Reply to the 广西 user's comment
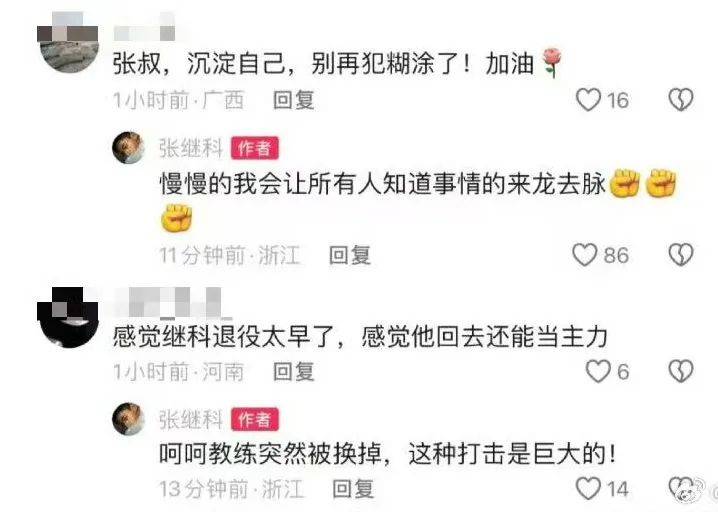Image resolution: width=718 pixels, height=512 pixels. point(294,100)
